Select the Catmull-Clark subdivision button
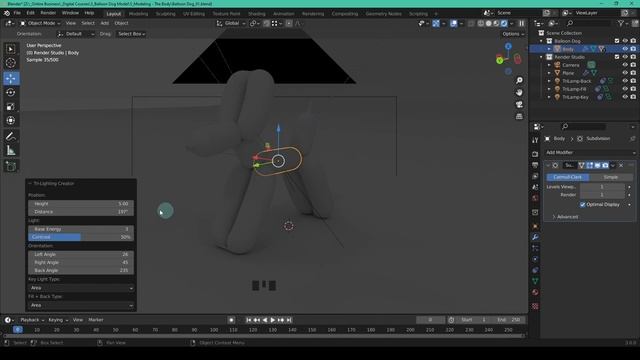Screen dimensions: 640x360 coord(568,177)
